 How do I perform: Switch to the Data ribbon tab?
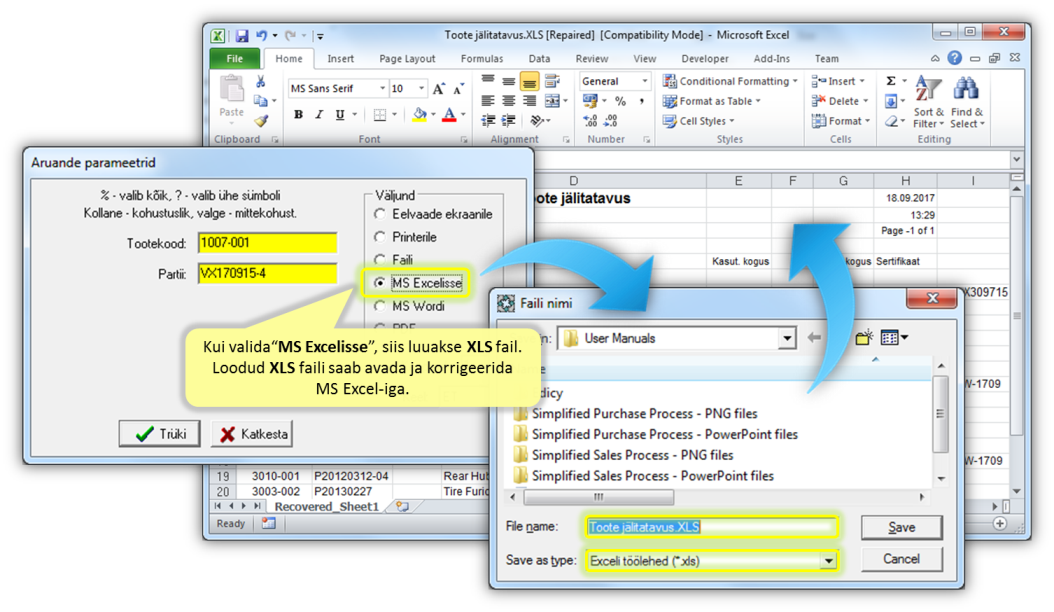(539, 59)
